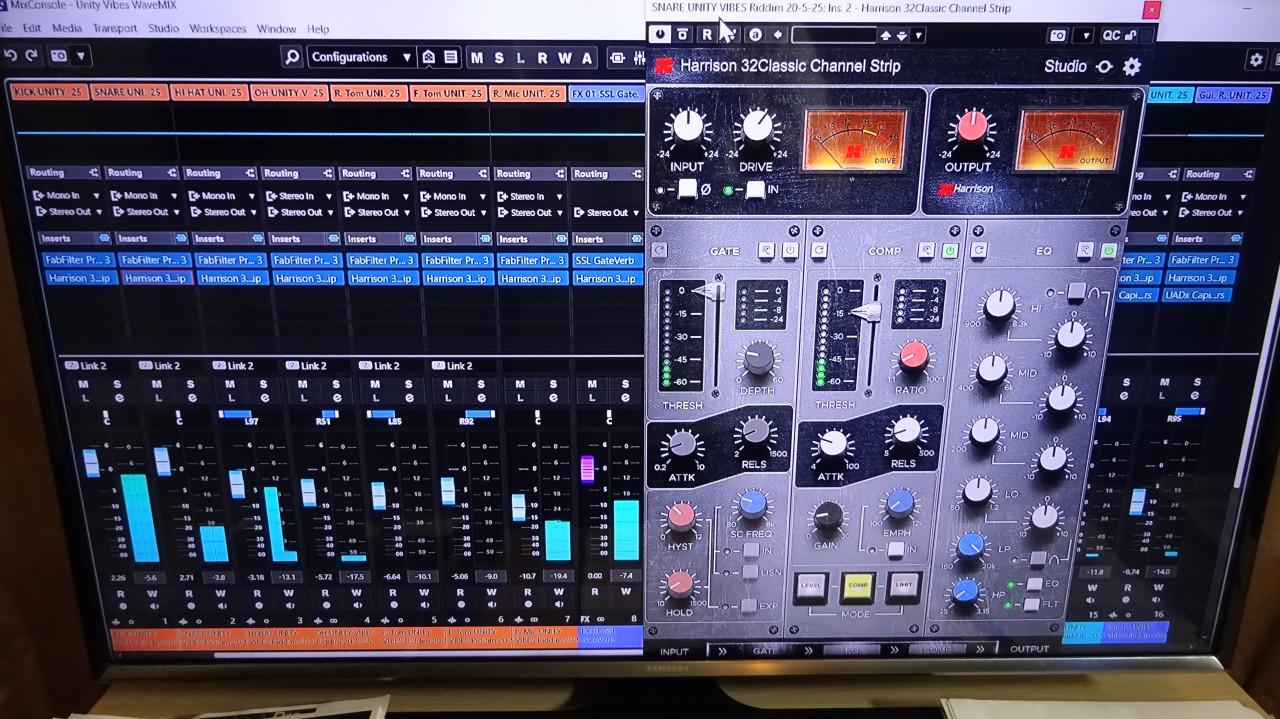Click the plugin snapshot camera icon

tap(1057, 35)
